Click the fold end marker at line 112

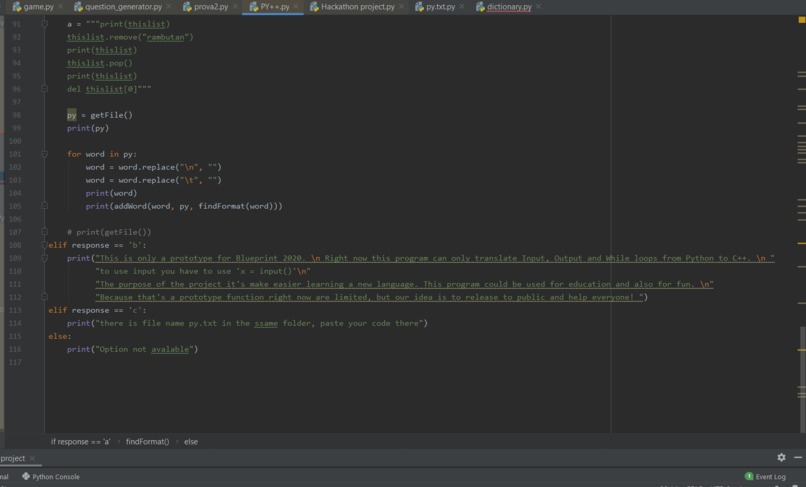(45, 297)
